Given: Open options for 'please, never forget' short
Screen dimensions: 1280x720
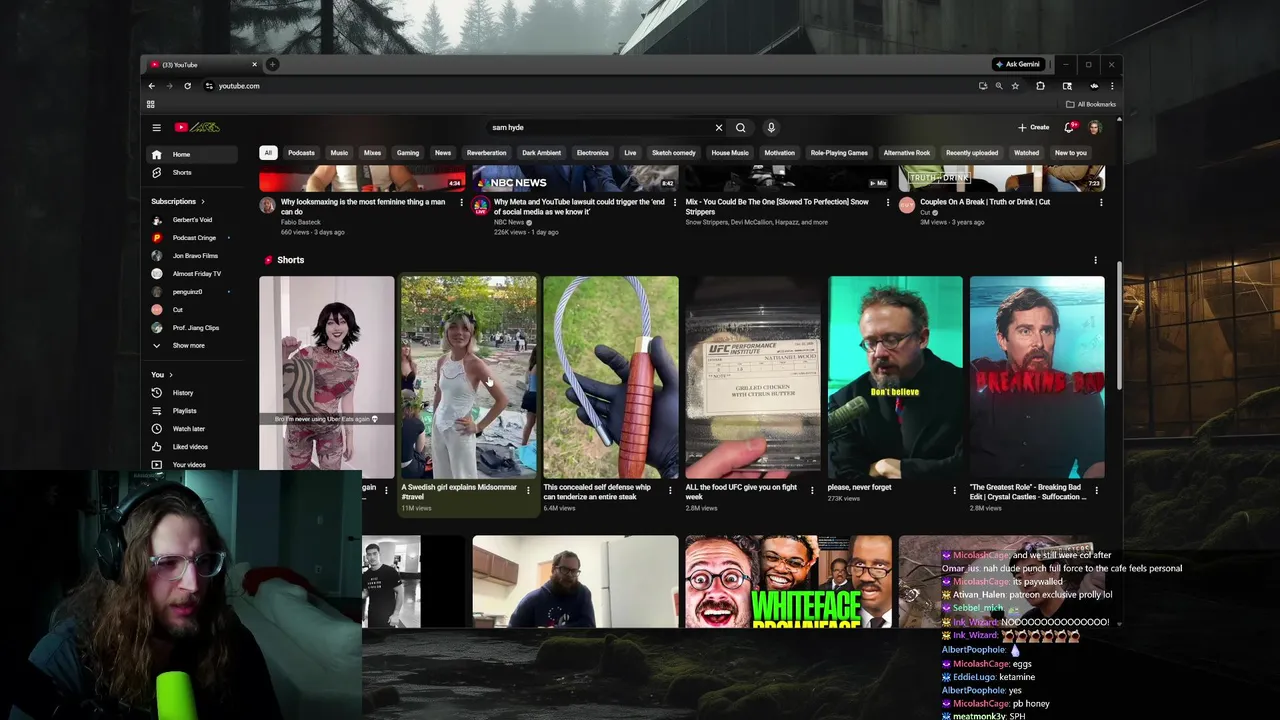Looking at the screenshot, I should tap(954, 490).
